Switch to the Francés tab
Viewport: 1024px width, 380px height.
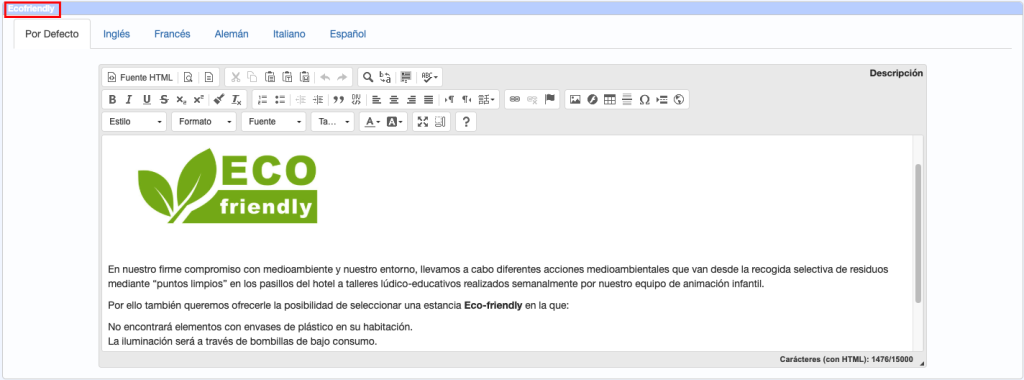coord(172,34)
